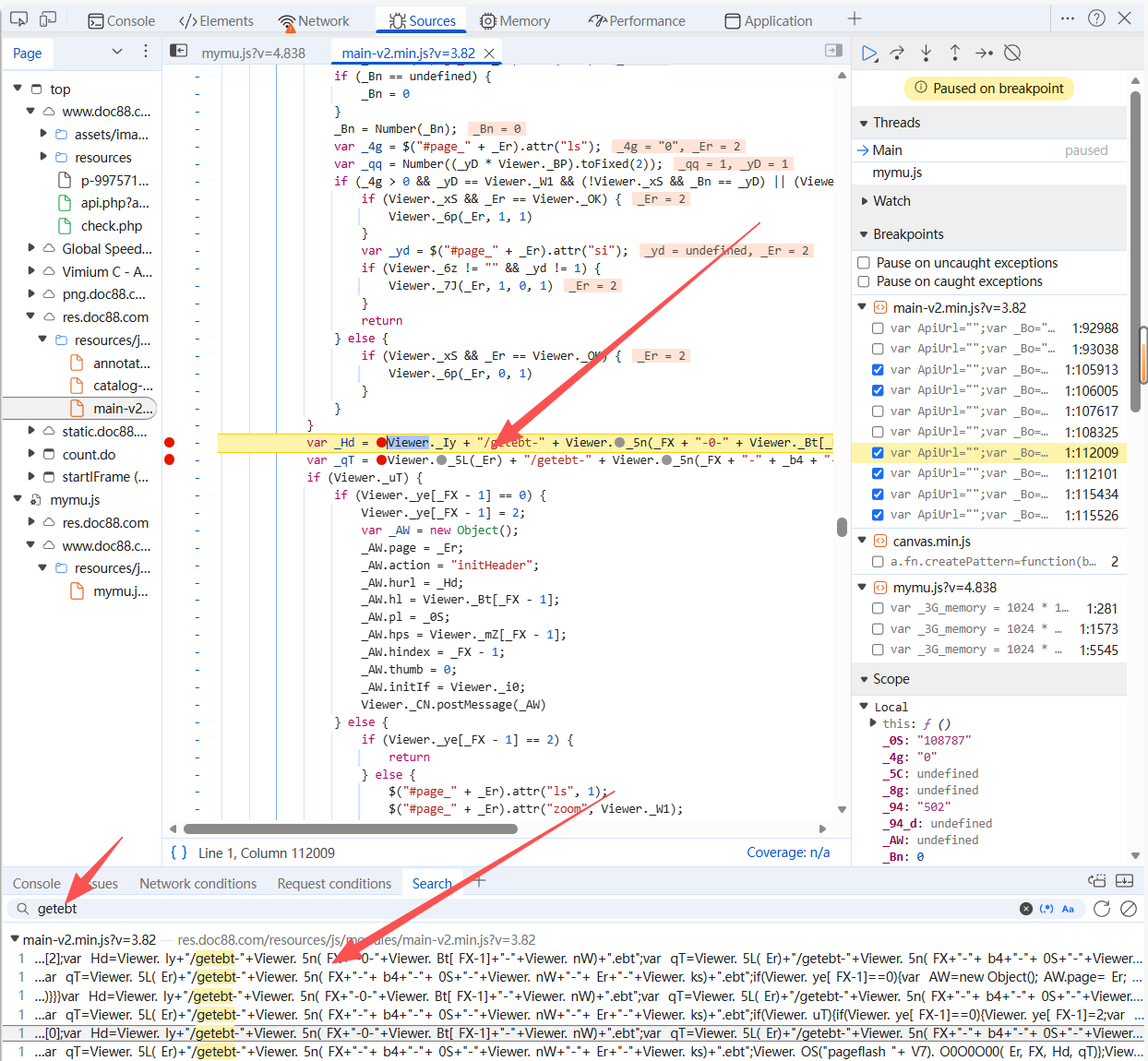The image size is (1148, 1061).
Task: Collapse the Threads section
Action: 896,123
